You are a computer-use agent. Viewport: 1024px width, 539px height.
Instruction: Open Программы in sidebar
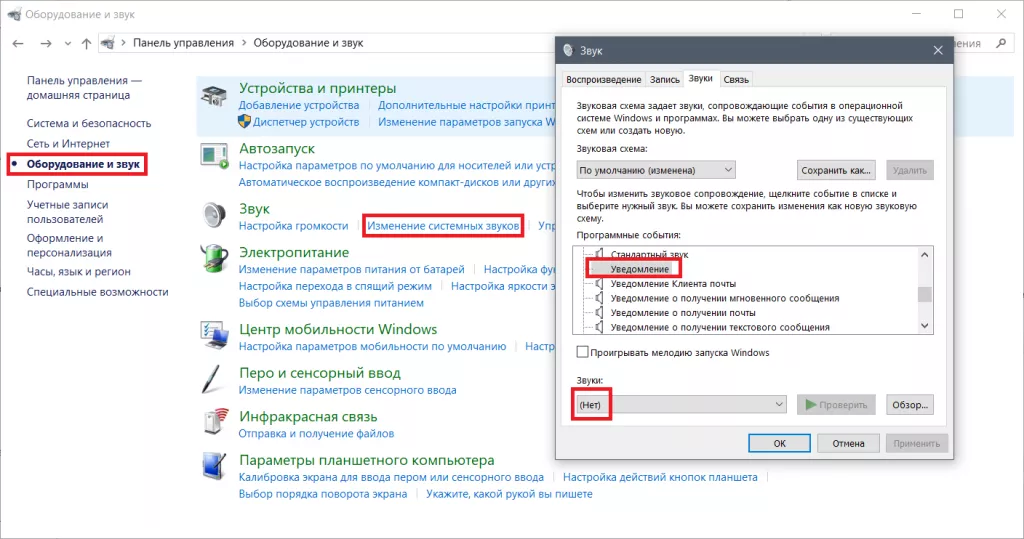57,184
